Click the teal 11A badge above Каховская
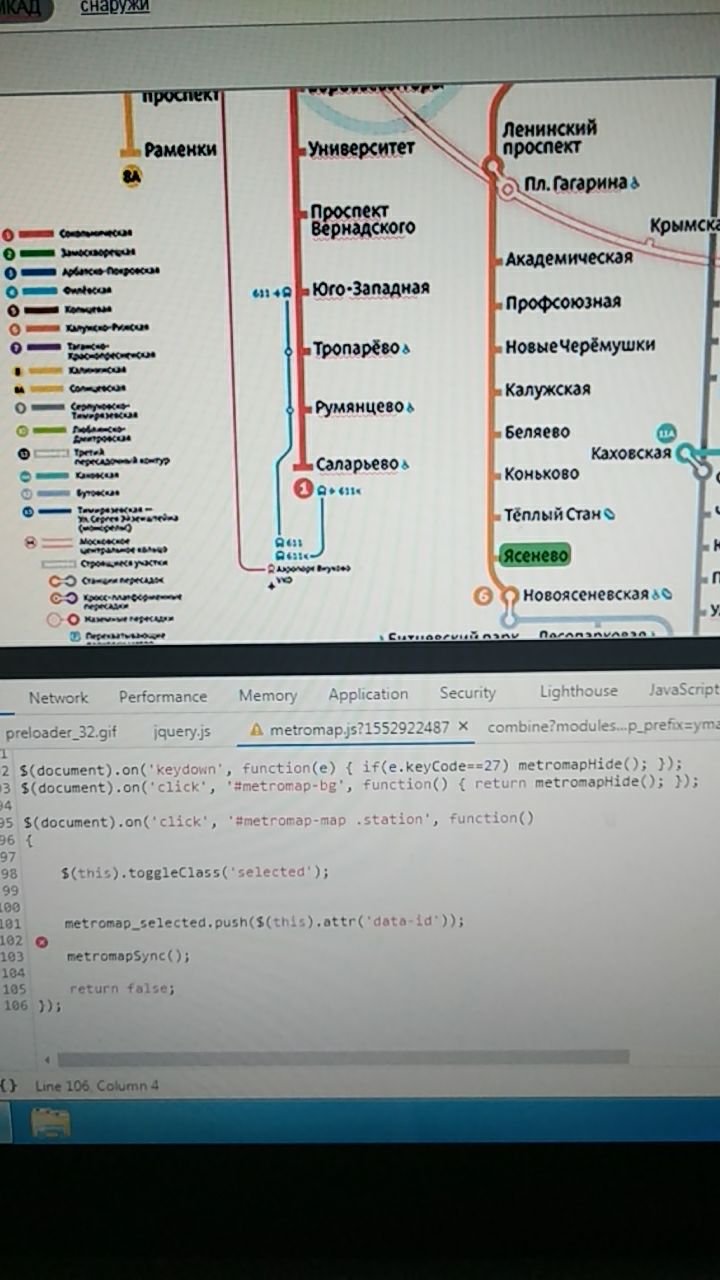Image resolution: width=720 pixels, height=1280 pixels. [x=666, y=433]
